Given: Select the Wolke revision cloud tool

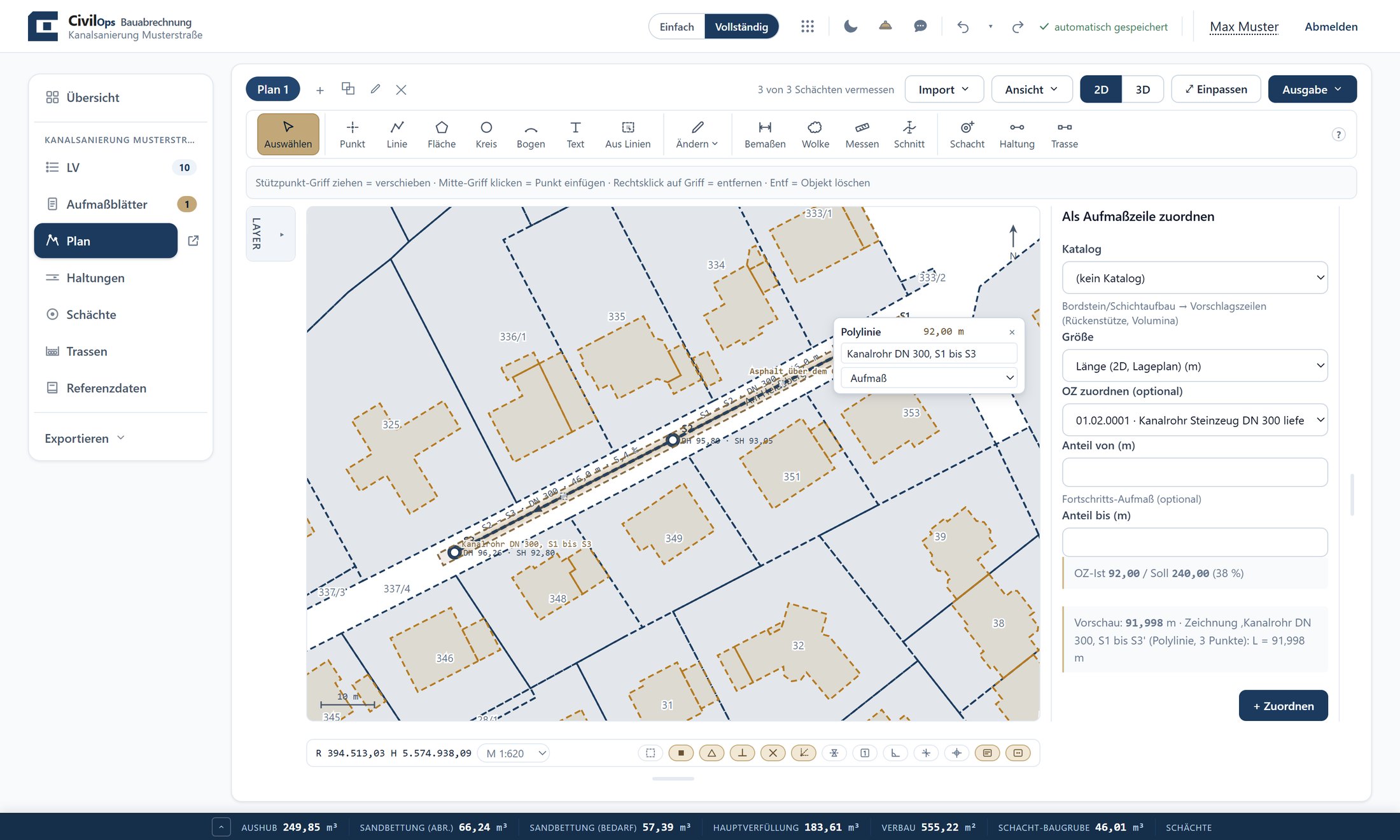Looking at the screenshot, I should coord(815,134).
